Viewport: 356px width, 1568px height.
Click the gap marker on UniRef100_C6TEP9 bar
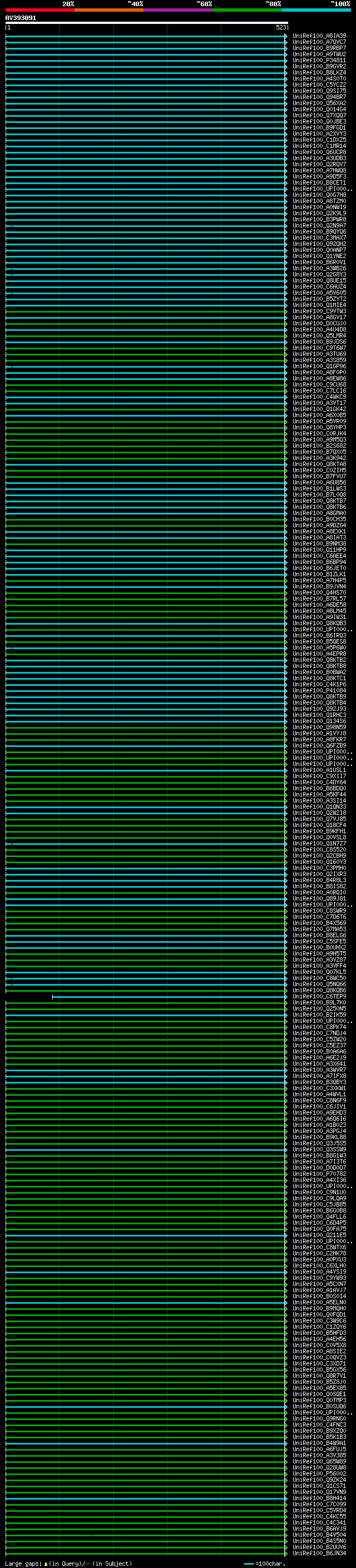click(x=53, y=996)
